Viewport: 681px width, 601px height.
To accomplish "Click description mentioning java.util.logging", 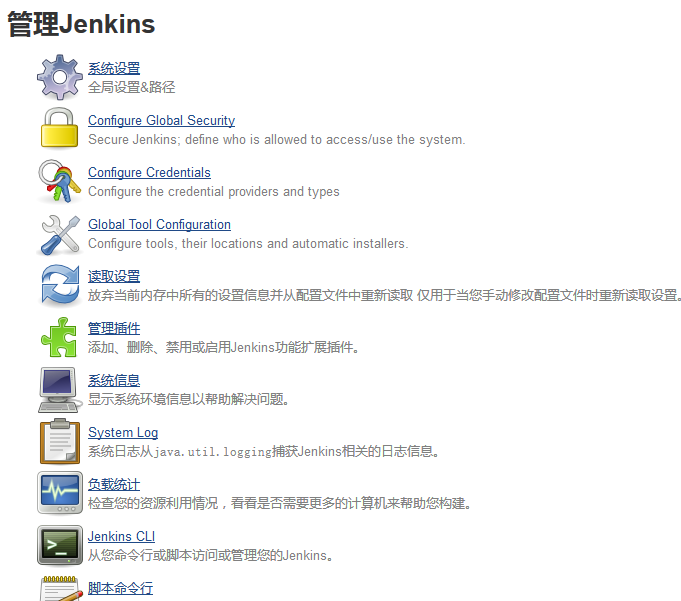I will click(263, 452).
